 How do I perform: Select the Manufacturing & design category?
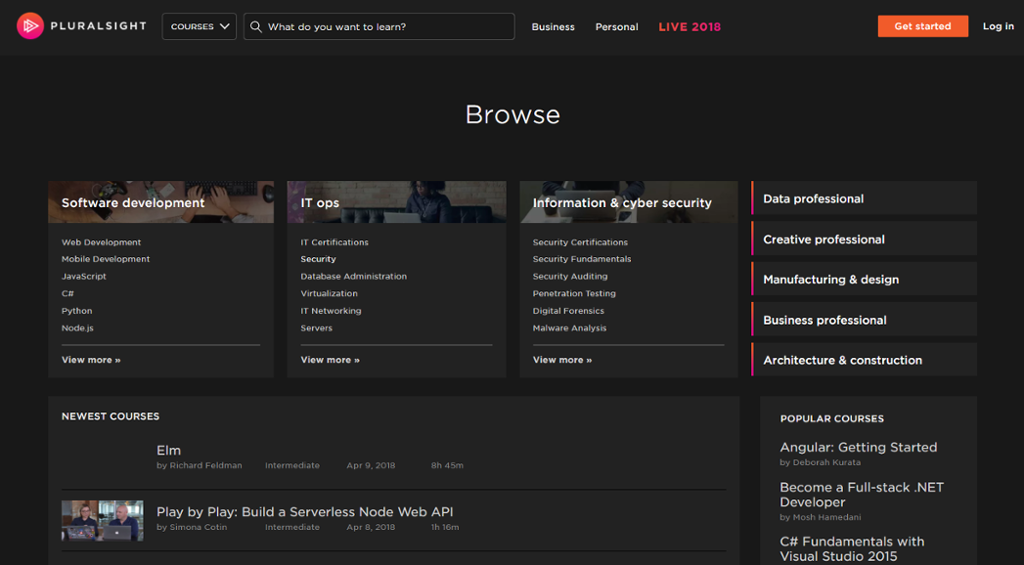click(864, 280)
